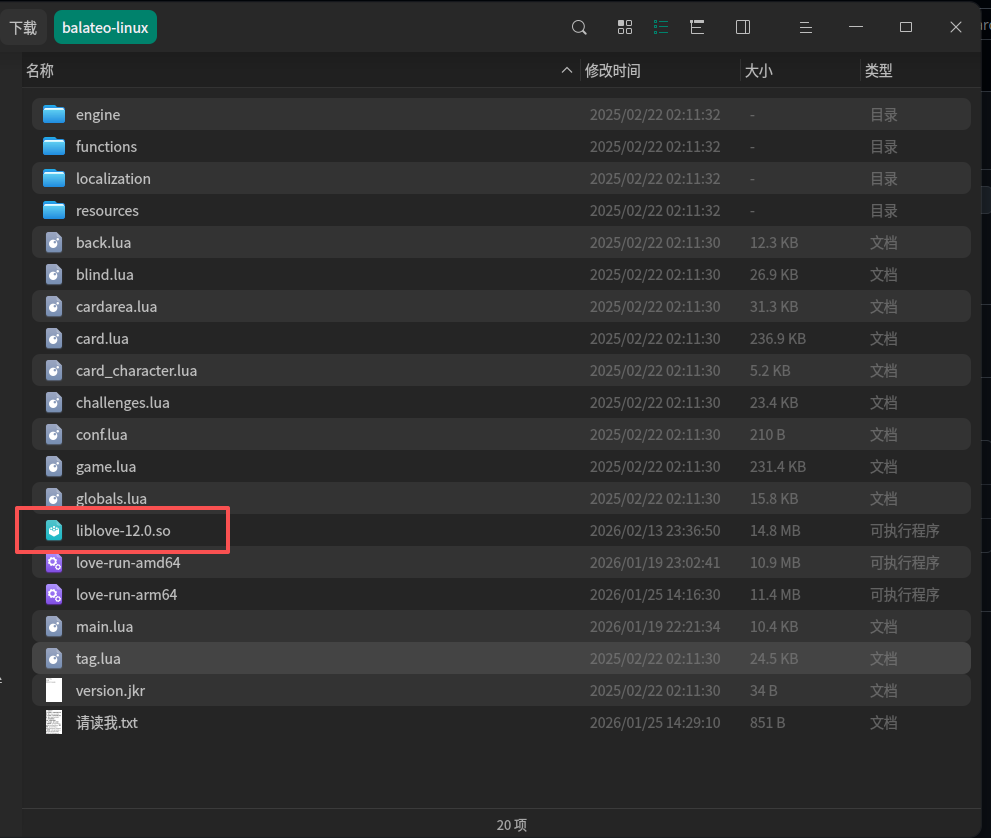Click the love-run-arm64 executable icon

[54, 595]
